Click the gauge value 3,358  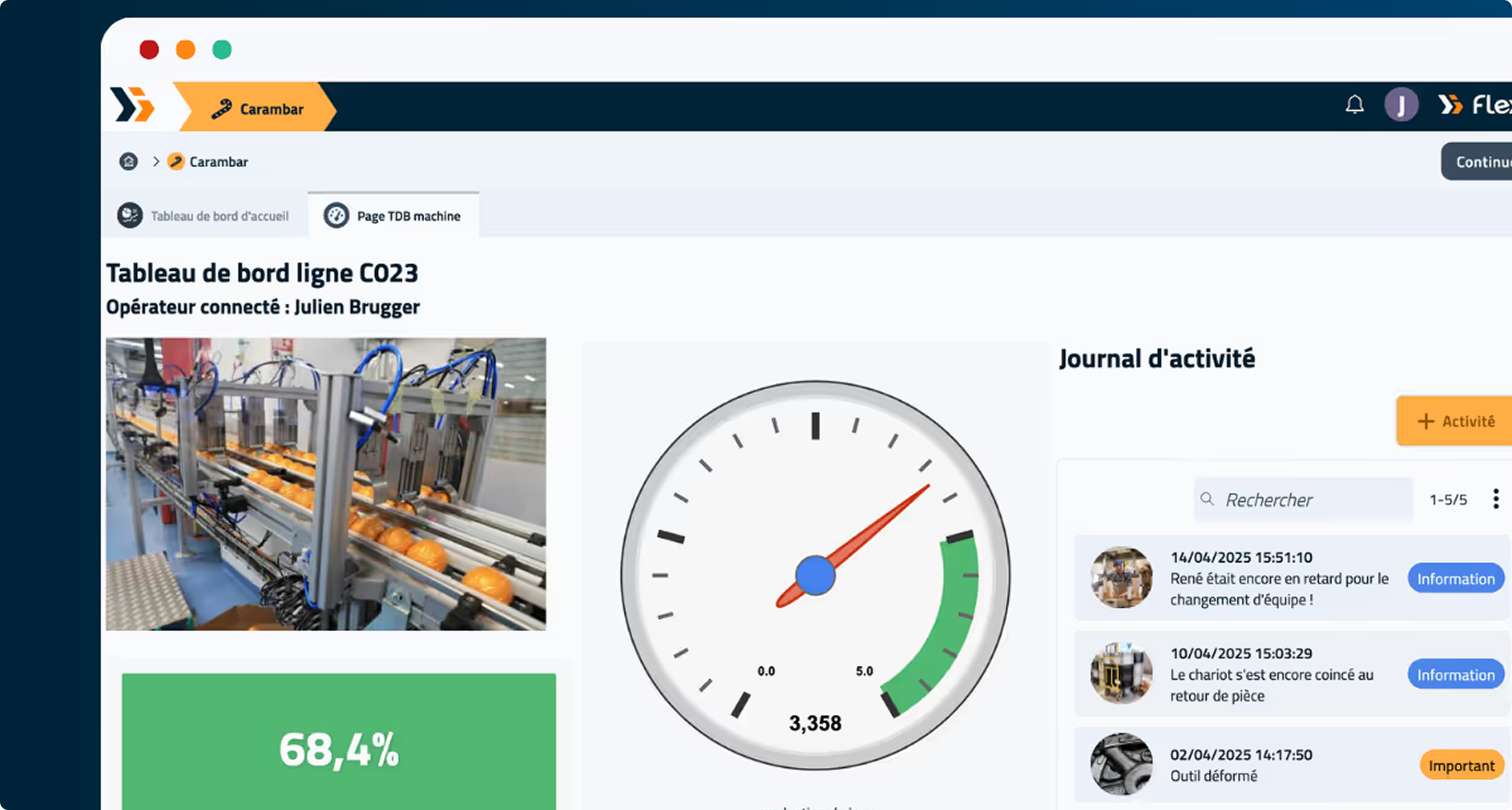(815, 723)
